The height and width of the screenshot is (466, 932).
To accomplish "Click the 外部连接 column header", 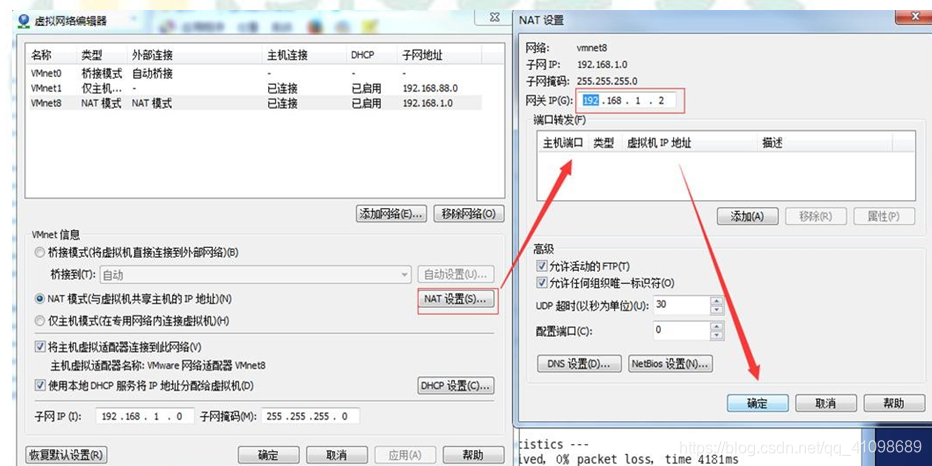I will [x=195, y=55].
